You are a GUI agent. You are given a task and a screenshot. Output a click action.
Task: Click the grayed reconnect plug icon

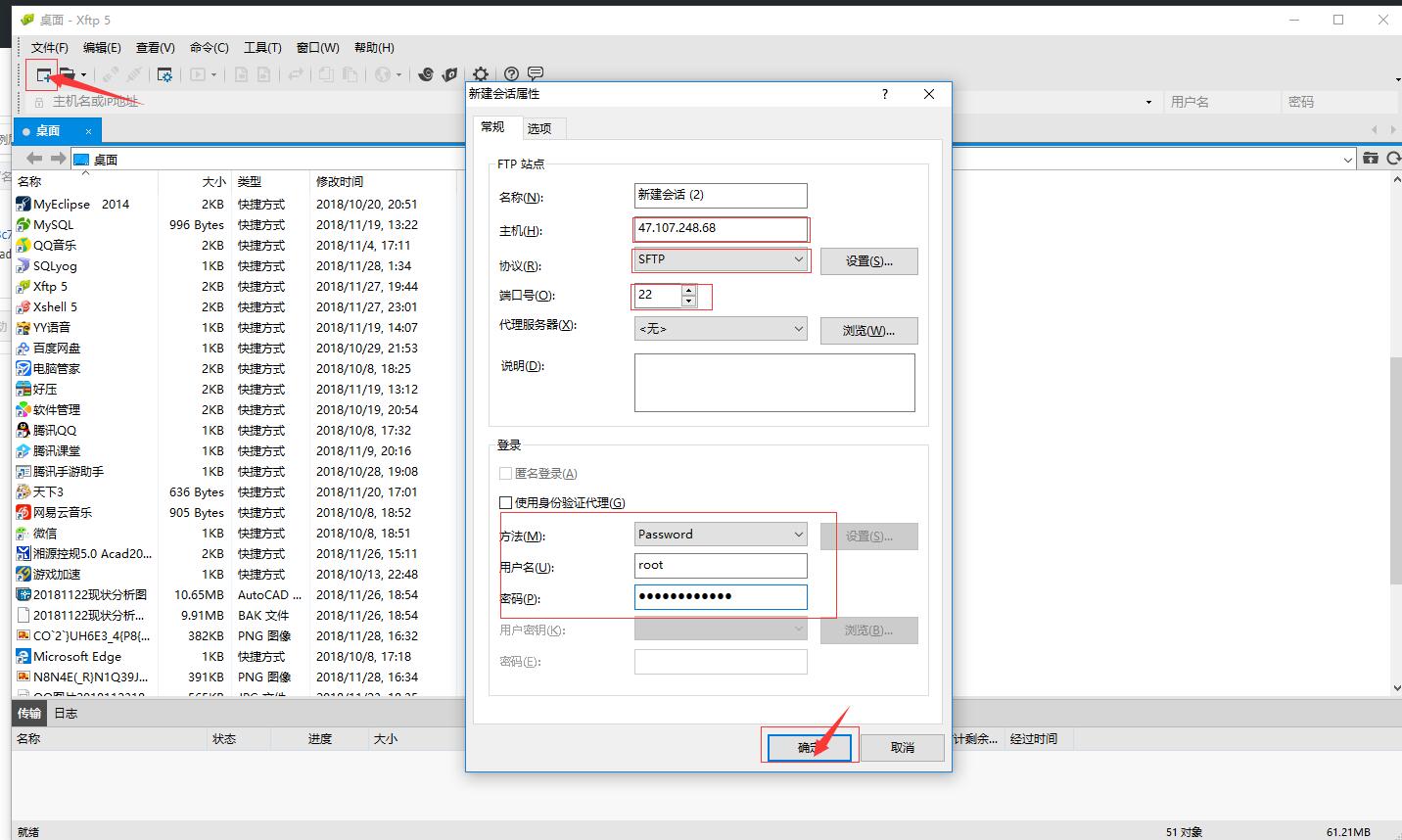point(111,74)
